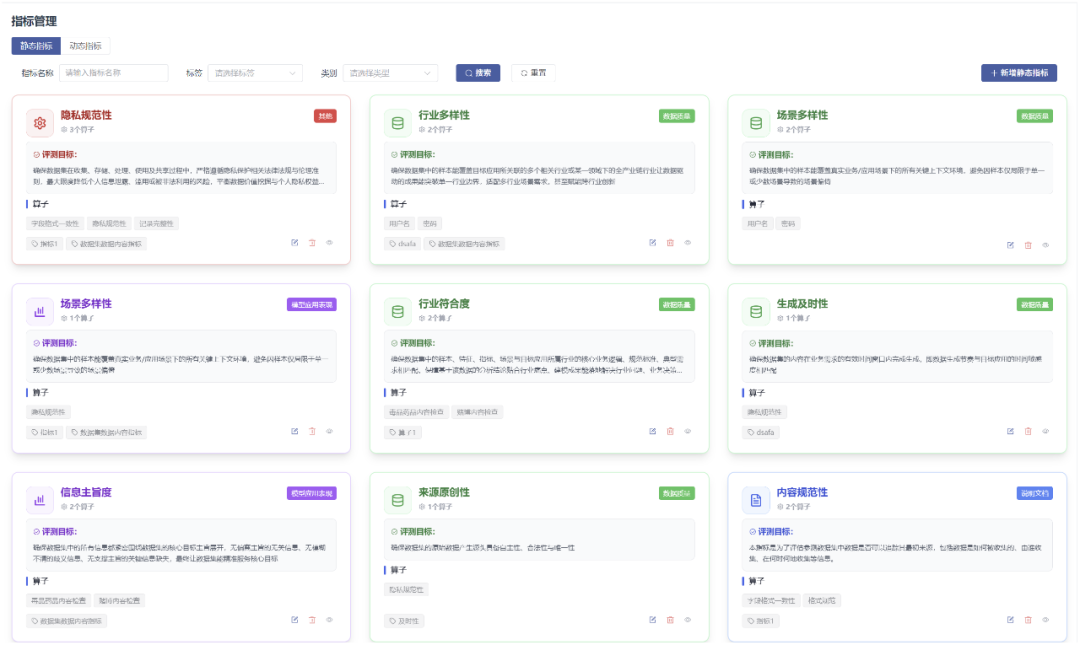The height and width of the screenshot is (645, 1080).
Task: Click the 新增静态指标 button
Action: coord(1020,73)
